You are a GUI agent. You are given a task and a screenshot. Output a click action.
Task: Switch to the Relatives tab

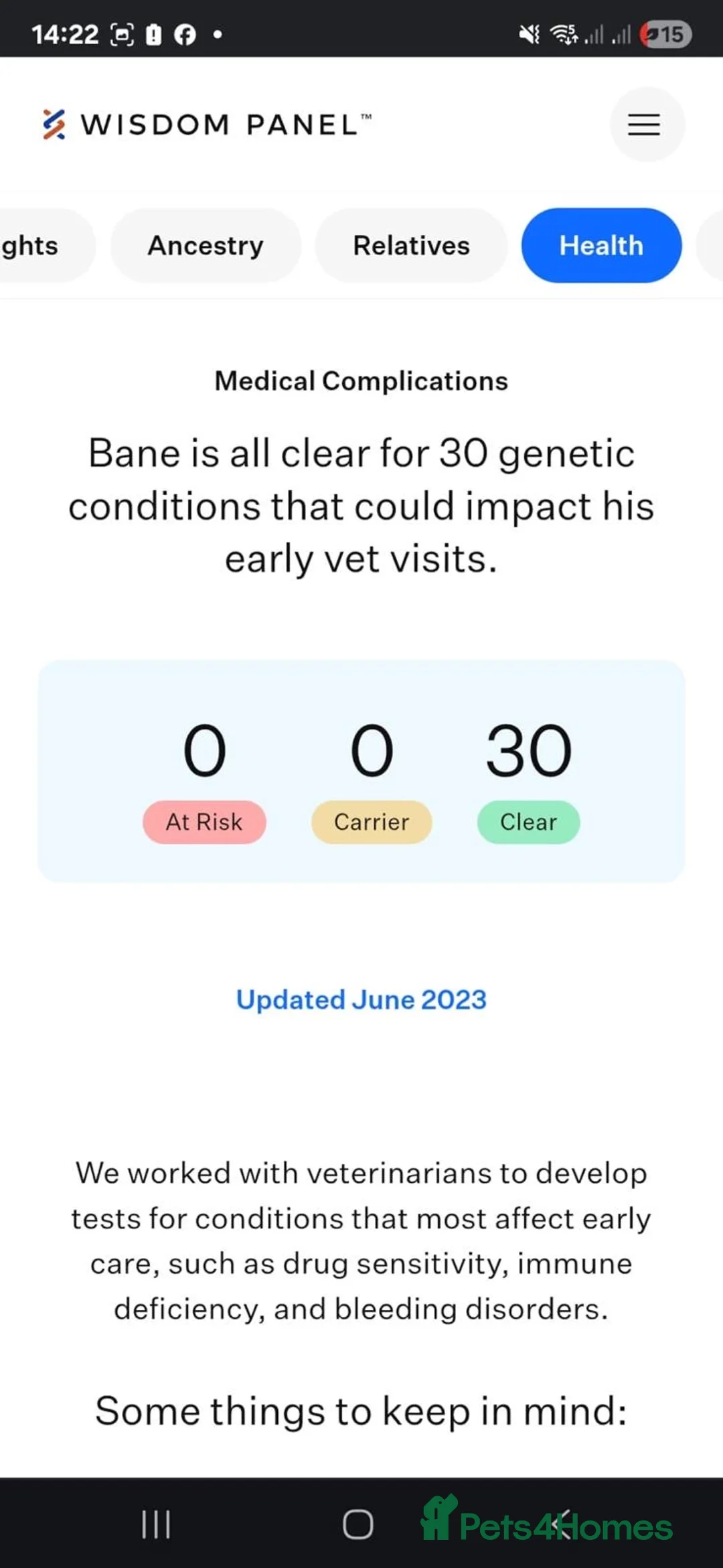[411, 245]
